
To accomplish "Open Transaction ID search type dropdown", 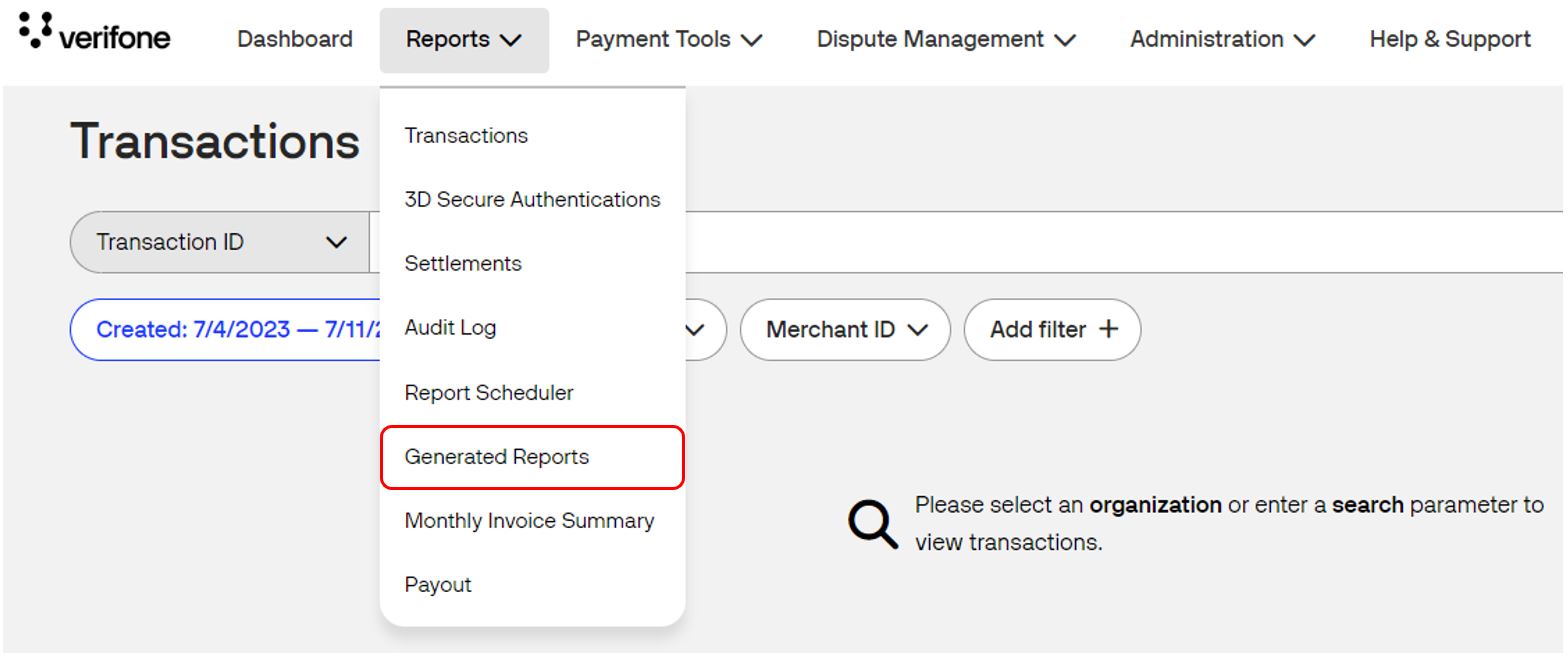I will (x=220, y=242).
